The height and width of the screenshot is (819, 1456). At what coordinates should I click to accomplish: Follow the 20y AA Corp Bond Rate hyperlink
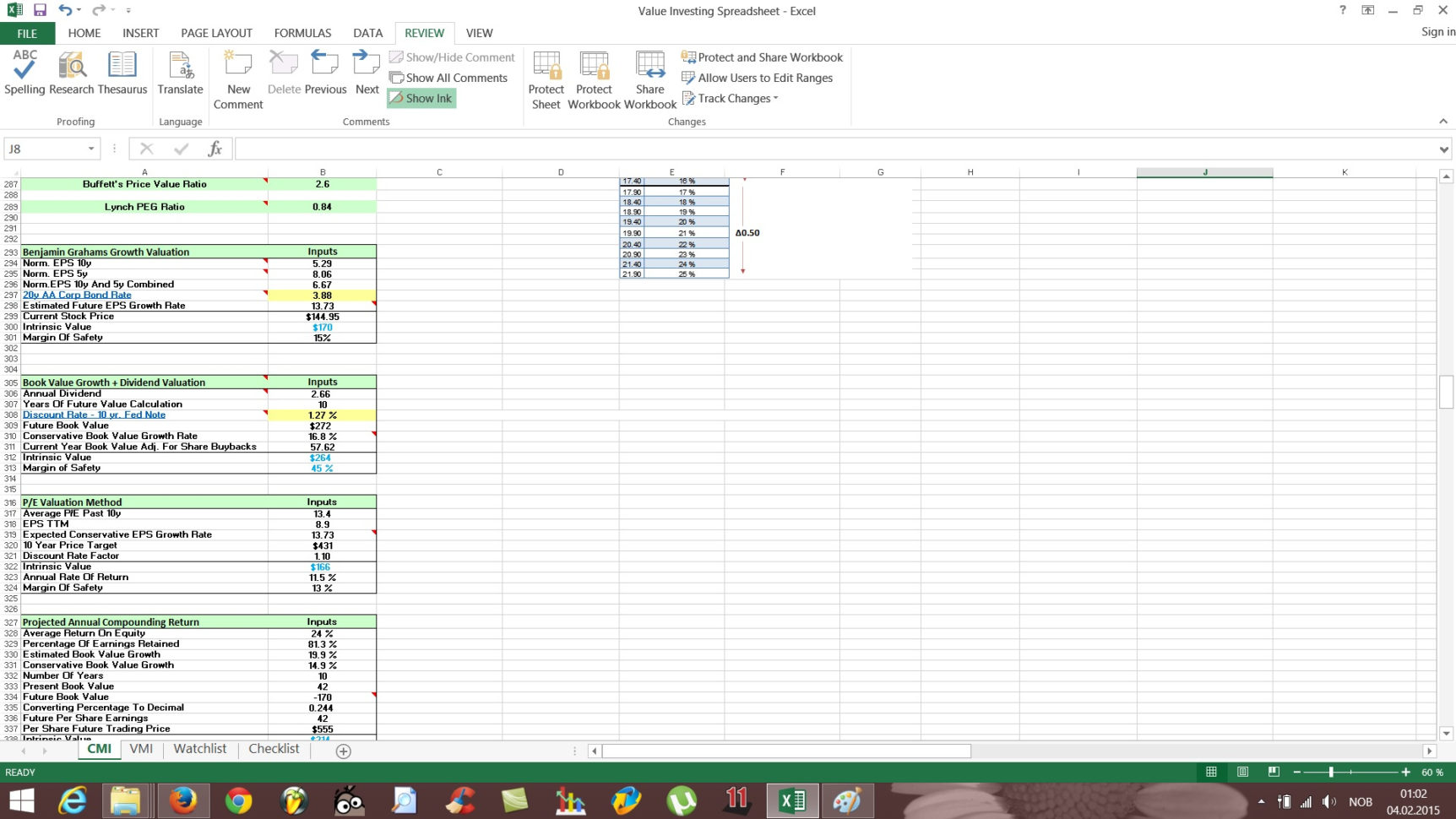(76, 295)
